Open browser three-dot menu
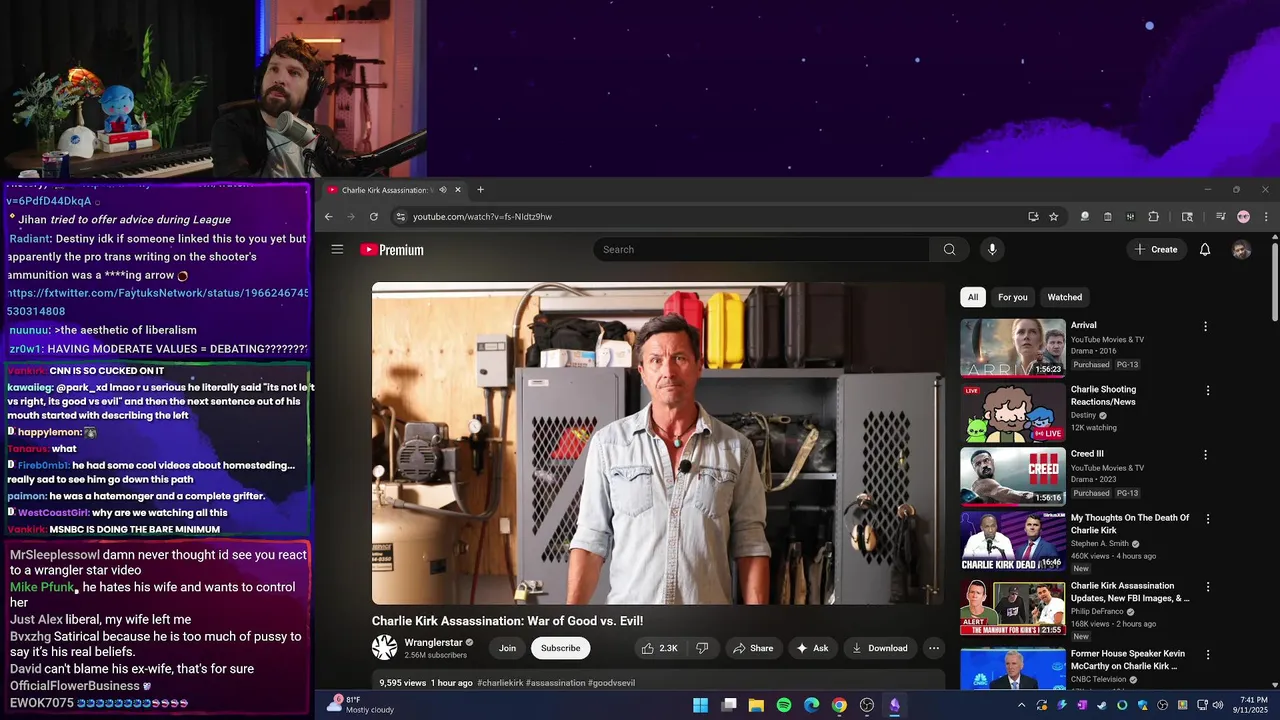Image resolution: width=1280 pixels, height=720 pixels. (x=1266, y=216)
